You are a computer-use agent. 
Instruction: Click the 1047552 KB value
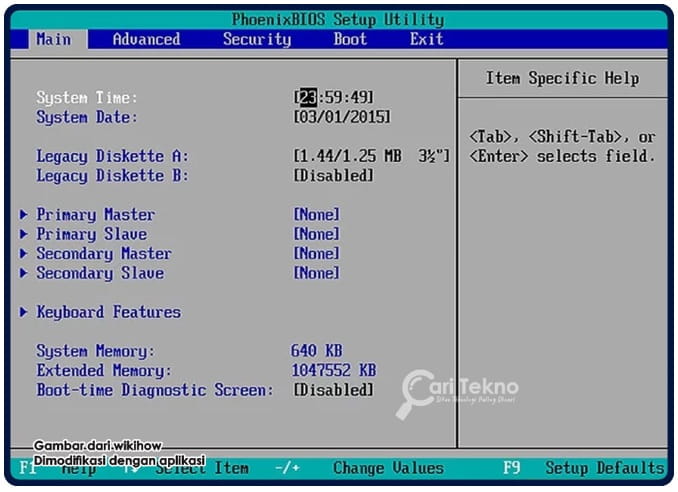(333, 370)
